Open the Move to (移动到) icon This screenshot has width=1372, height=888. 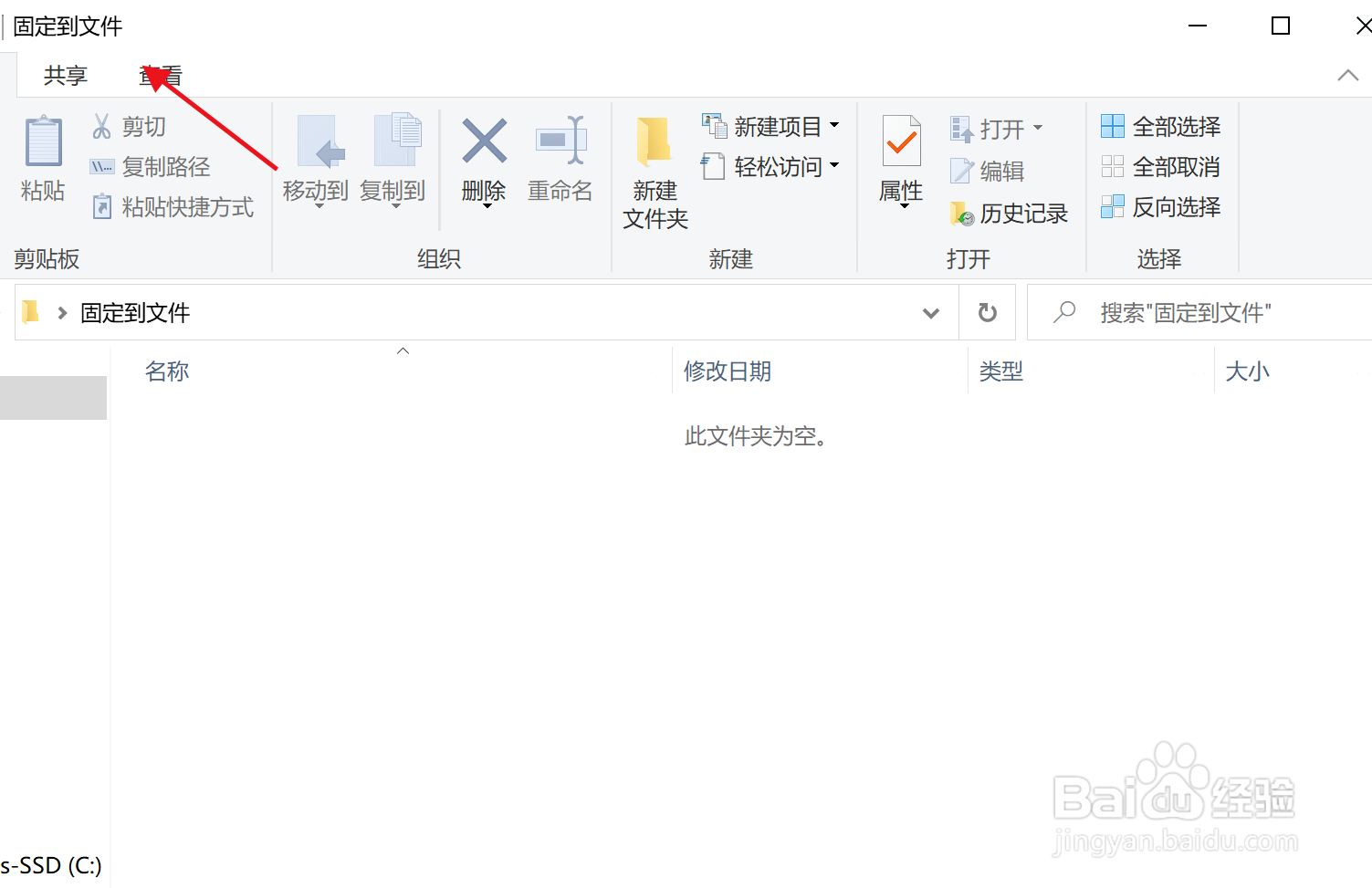(x=320, y=141)
